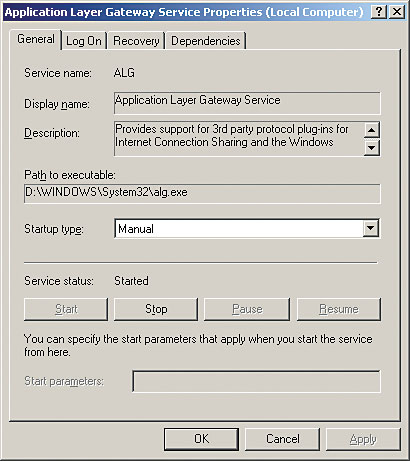
Task: Click the Resume service button
Action: tap(339, 309)
